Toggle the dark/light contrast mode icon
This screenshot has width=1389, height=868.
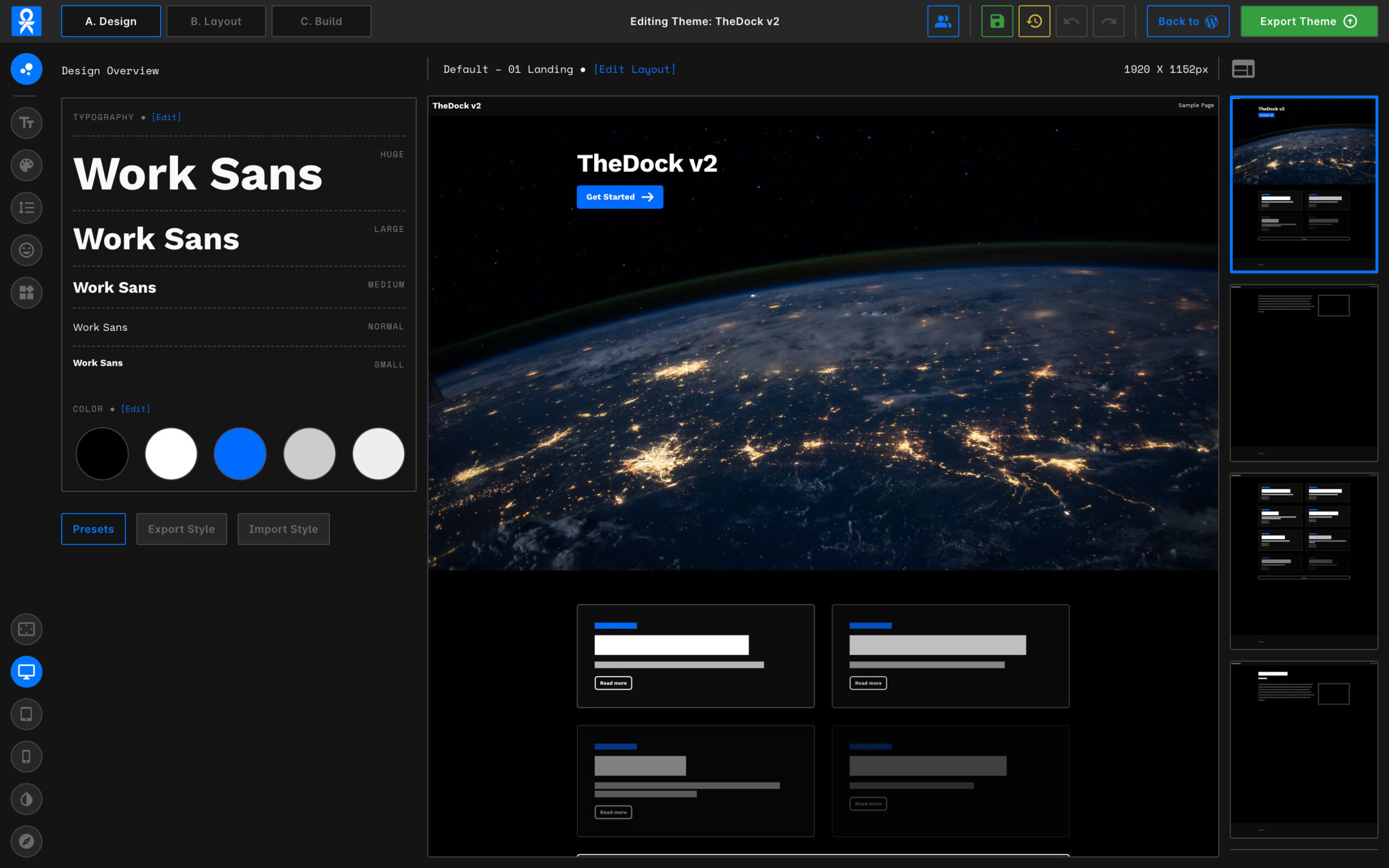click(27, 799)
